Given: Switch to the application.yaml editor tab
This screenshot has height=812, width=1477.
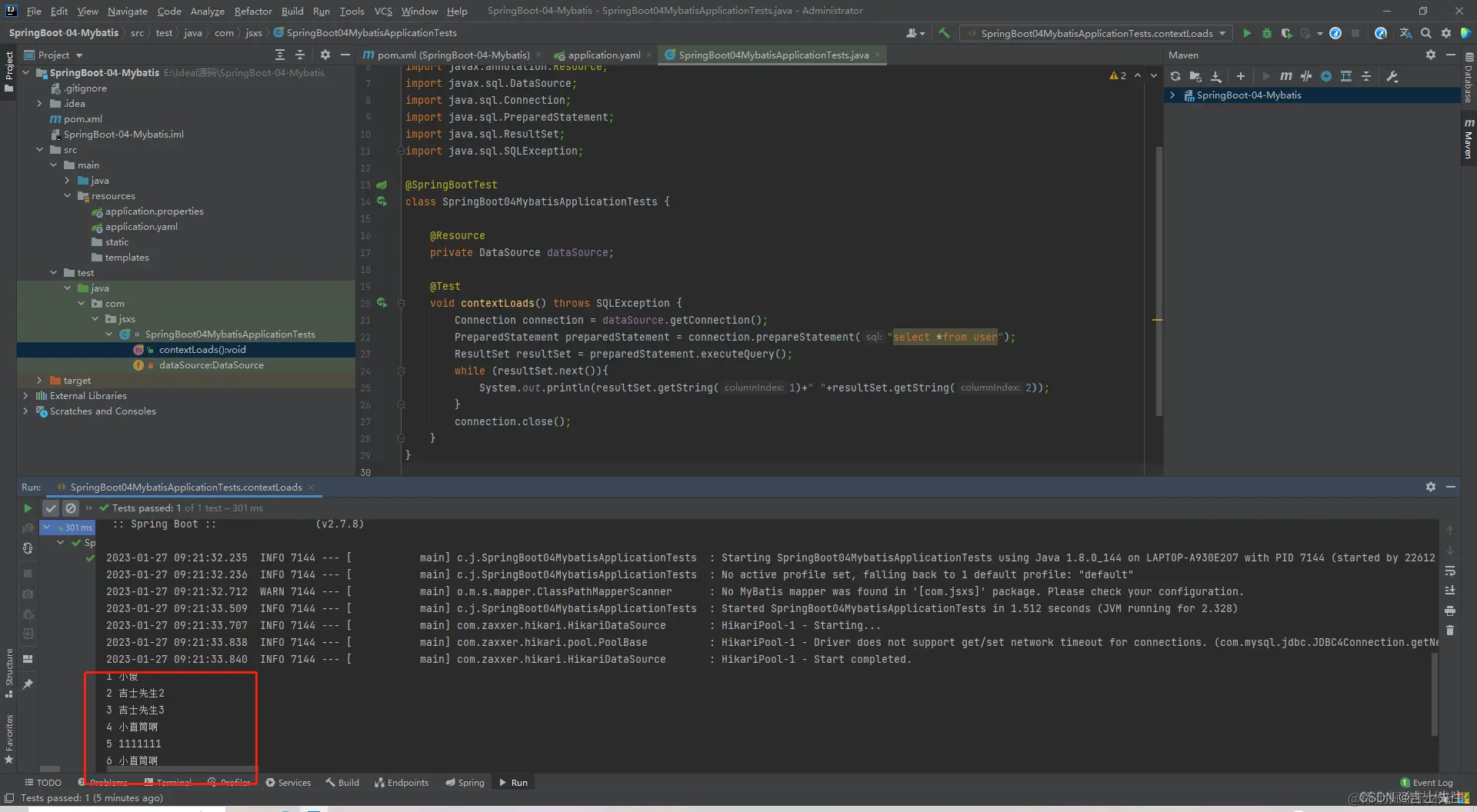Looking at the screenshot, I should tap(604, 55).
